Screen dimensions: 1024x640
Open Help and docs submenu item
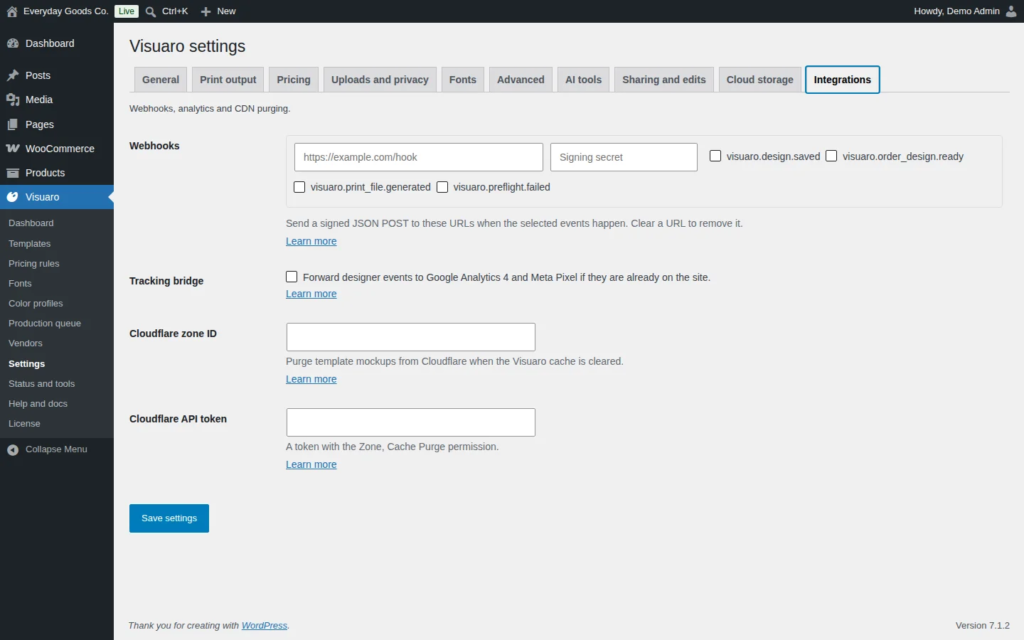[38, 404]
